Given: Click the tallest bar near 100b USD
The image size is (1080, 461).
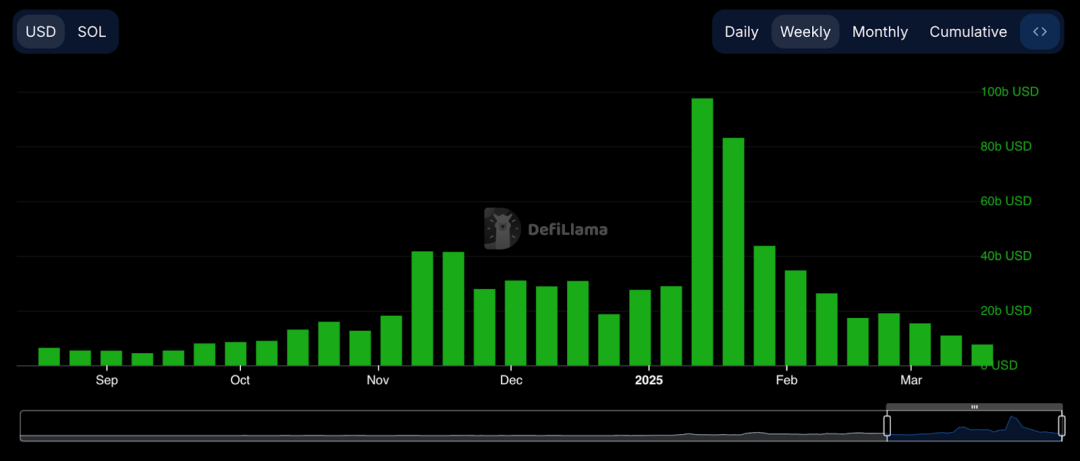Looking at the screenshot, I should (702, 232).
